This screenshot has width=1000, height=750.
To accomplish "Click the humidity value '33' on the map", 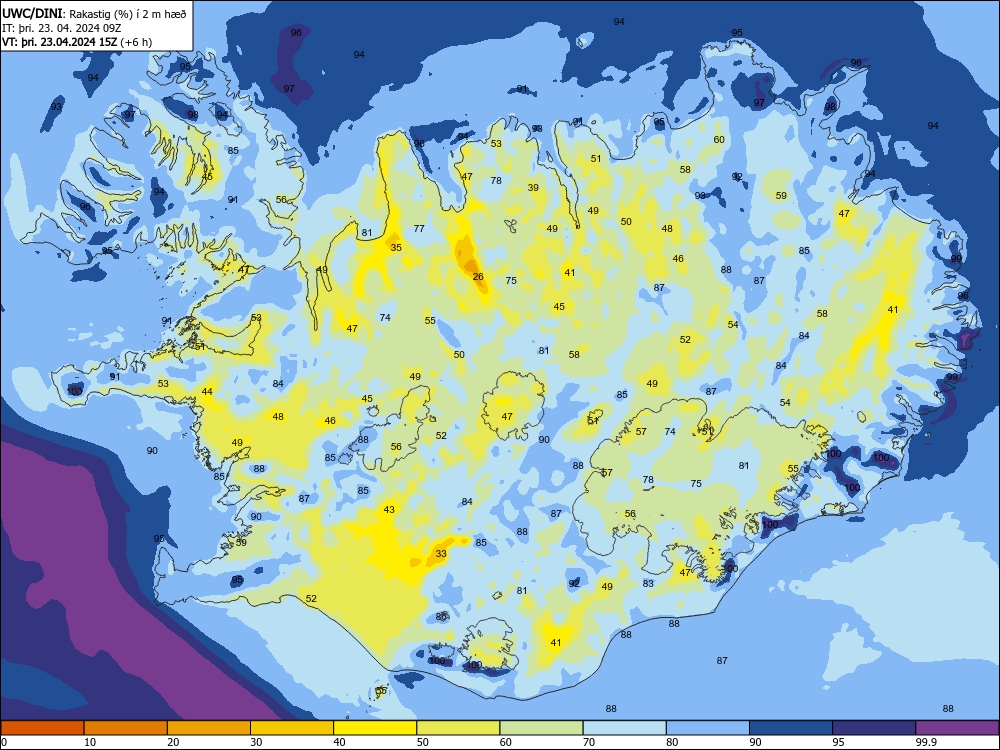I will pyautogui.click(x=441, y=554).
